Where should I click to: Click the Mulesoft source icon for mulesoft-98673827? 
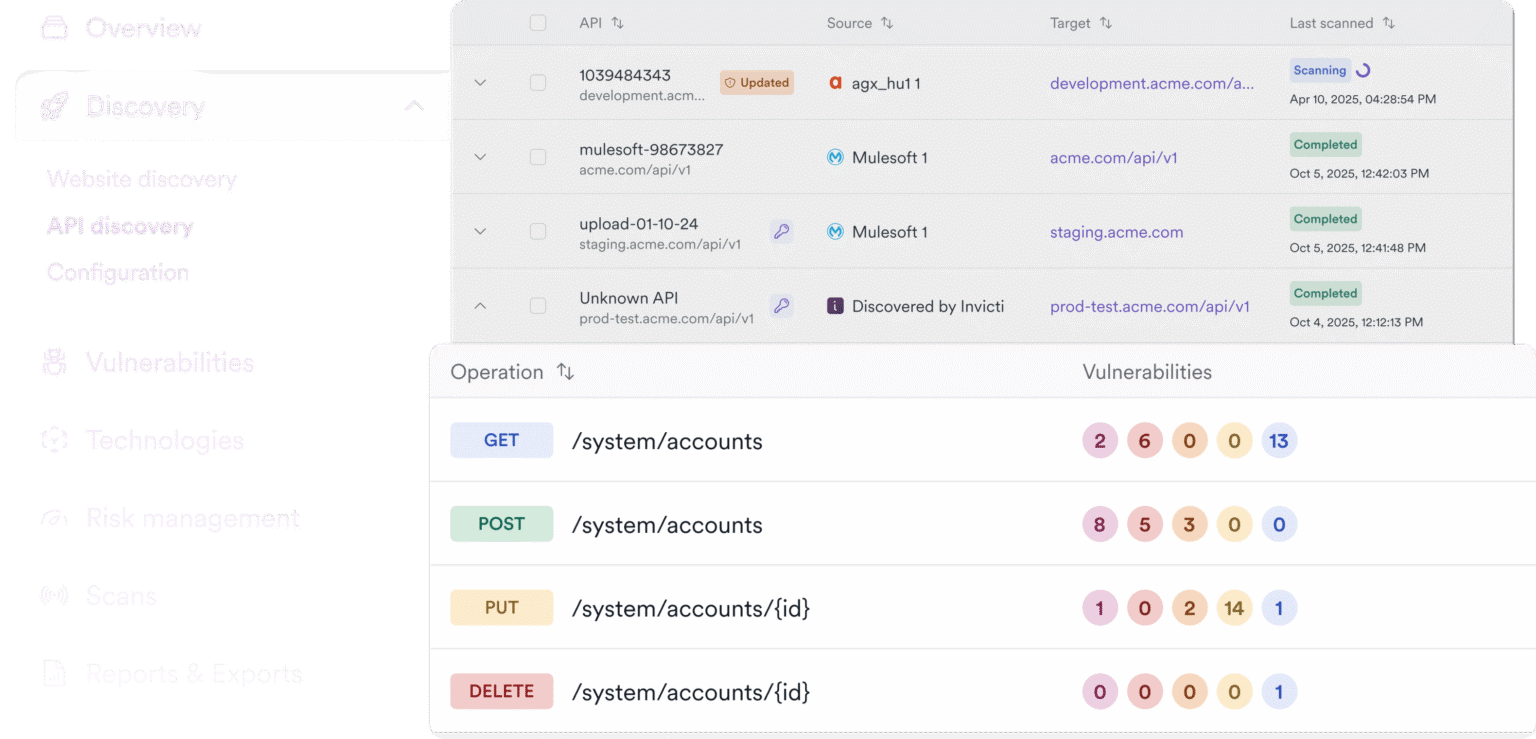point(835,157)
